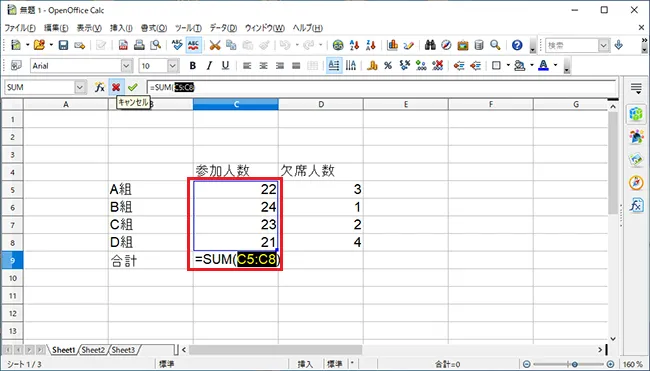Click the Data Sources cylinder icon
This screenshot has height=371, width=650.
click(x=479, y=45)
